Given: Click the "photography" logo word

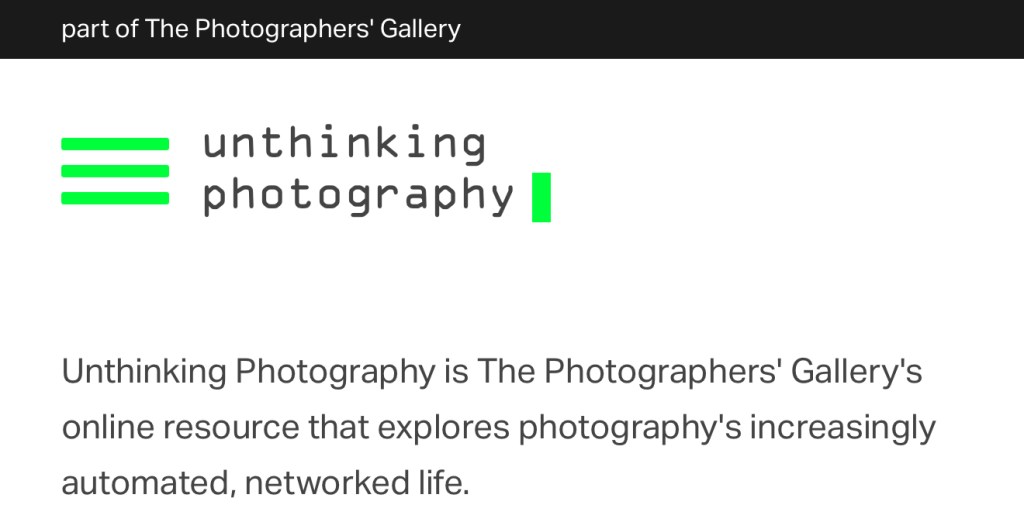Looking at the screenshot, I should [x=359, y=195].
